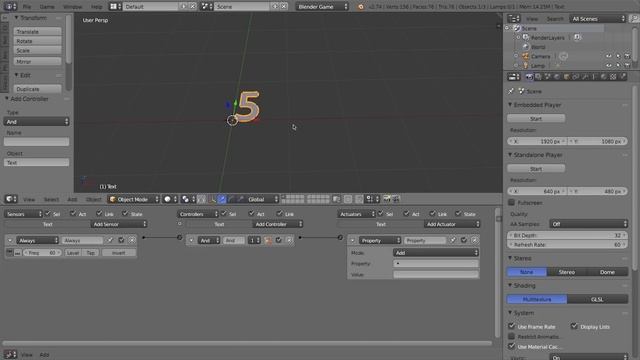
Task: Toggle Controllers Sel checkbox
Action: [224, 213]
